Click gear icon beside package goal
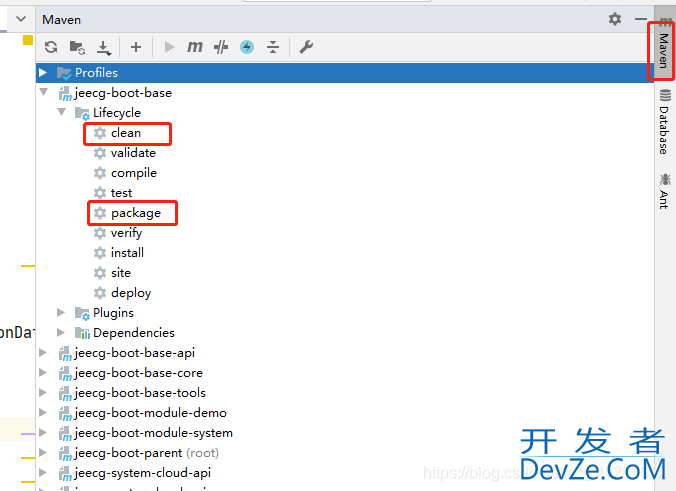The height and width of the screenshot is (491, 676). 100,213
